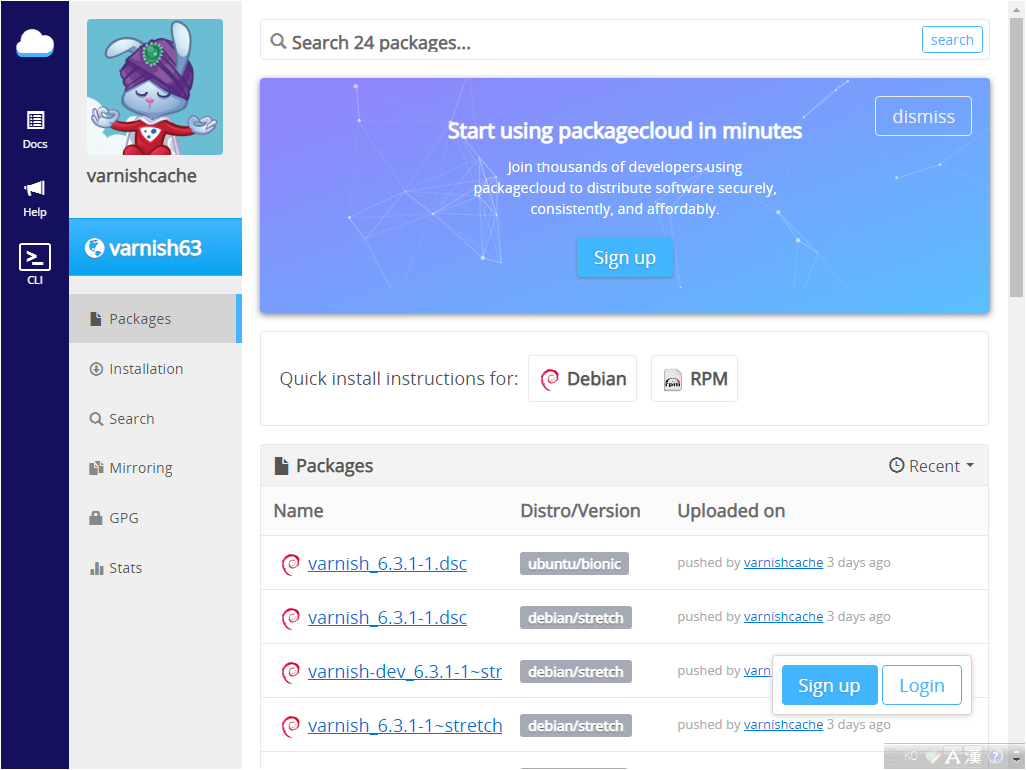Click the Login button
This screenshot has height=770, width=1026.
[x=921, y=685]
